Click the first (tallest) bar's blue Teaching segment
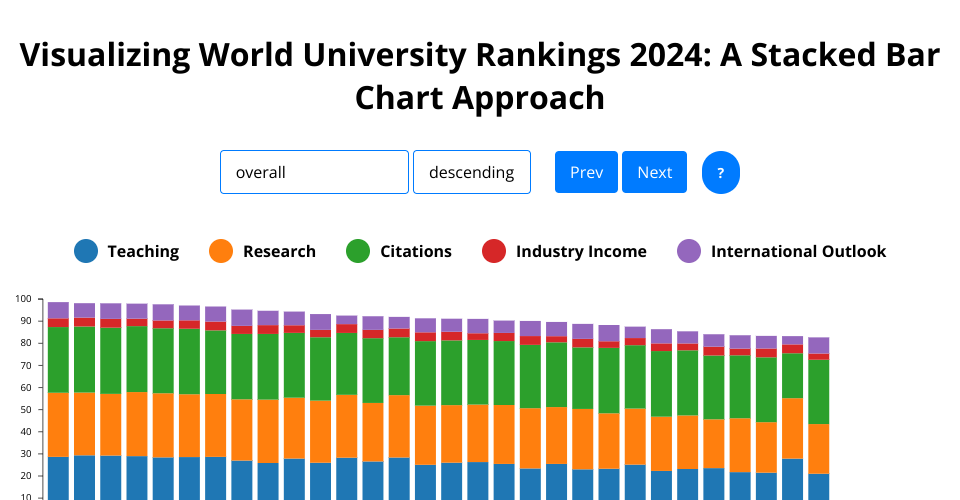Image resolution: width=960 pixels, height=500 pixels. click(x=58, y=477)
